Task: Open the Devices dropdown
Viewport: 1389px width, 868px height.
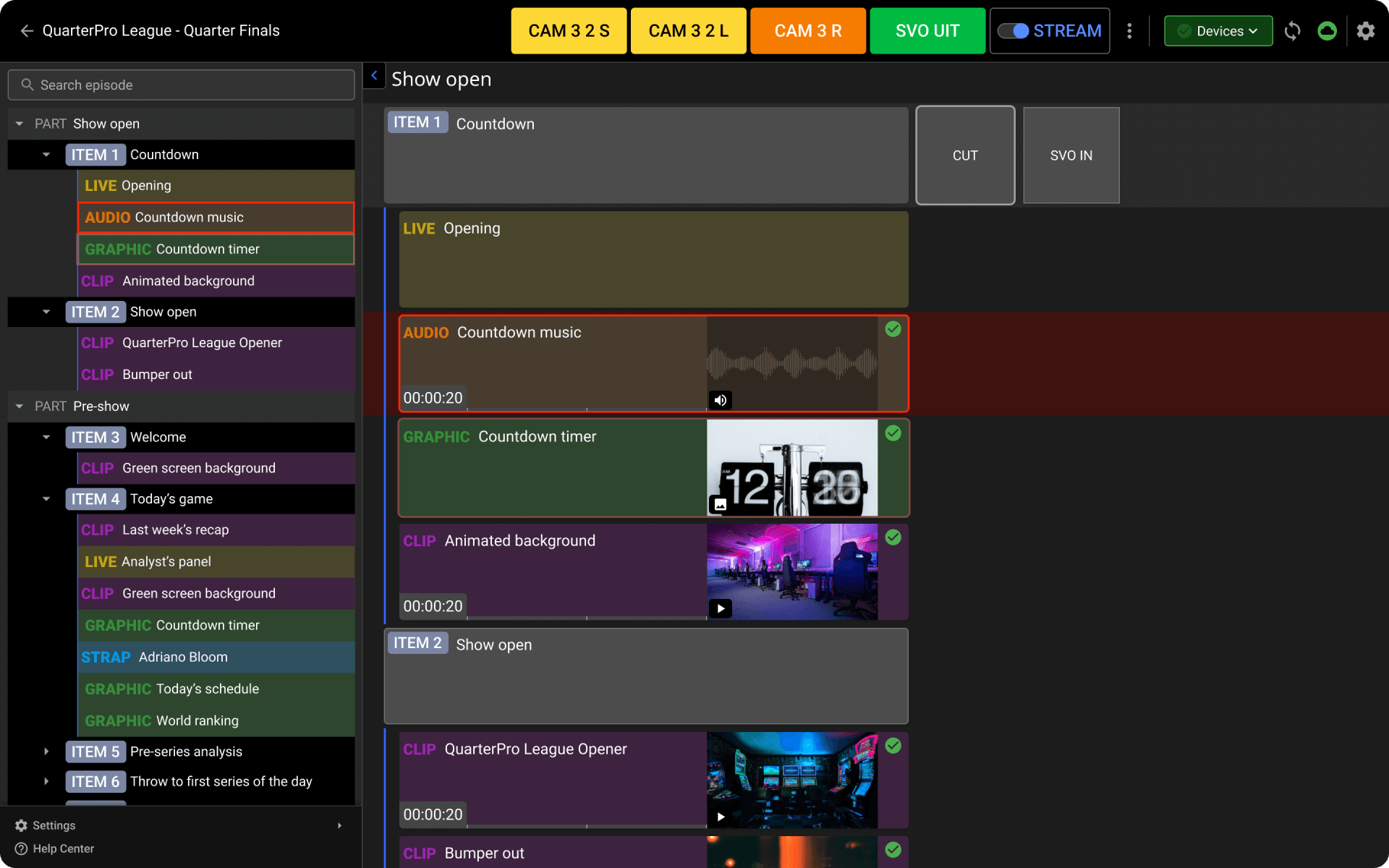Action: (1218, 31)
